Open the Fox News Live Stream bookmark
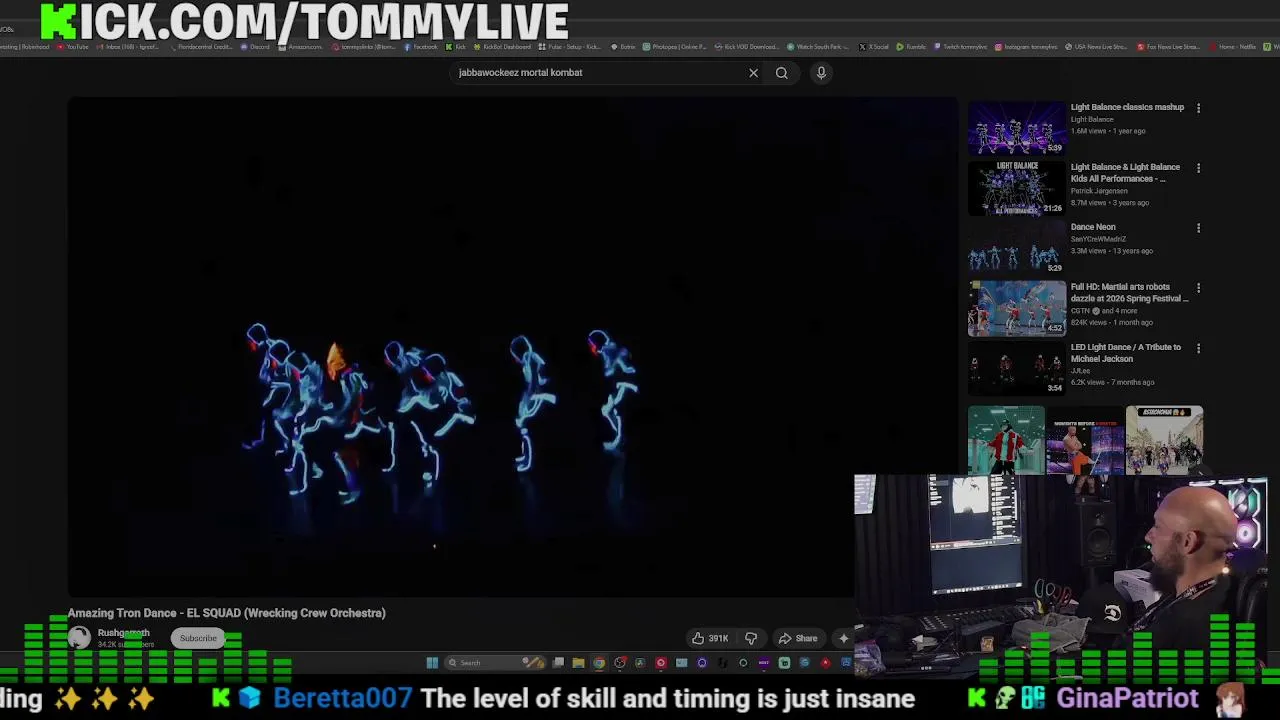Screen dimensions: 1280x720 point(1168,47)
